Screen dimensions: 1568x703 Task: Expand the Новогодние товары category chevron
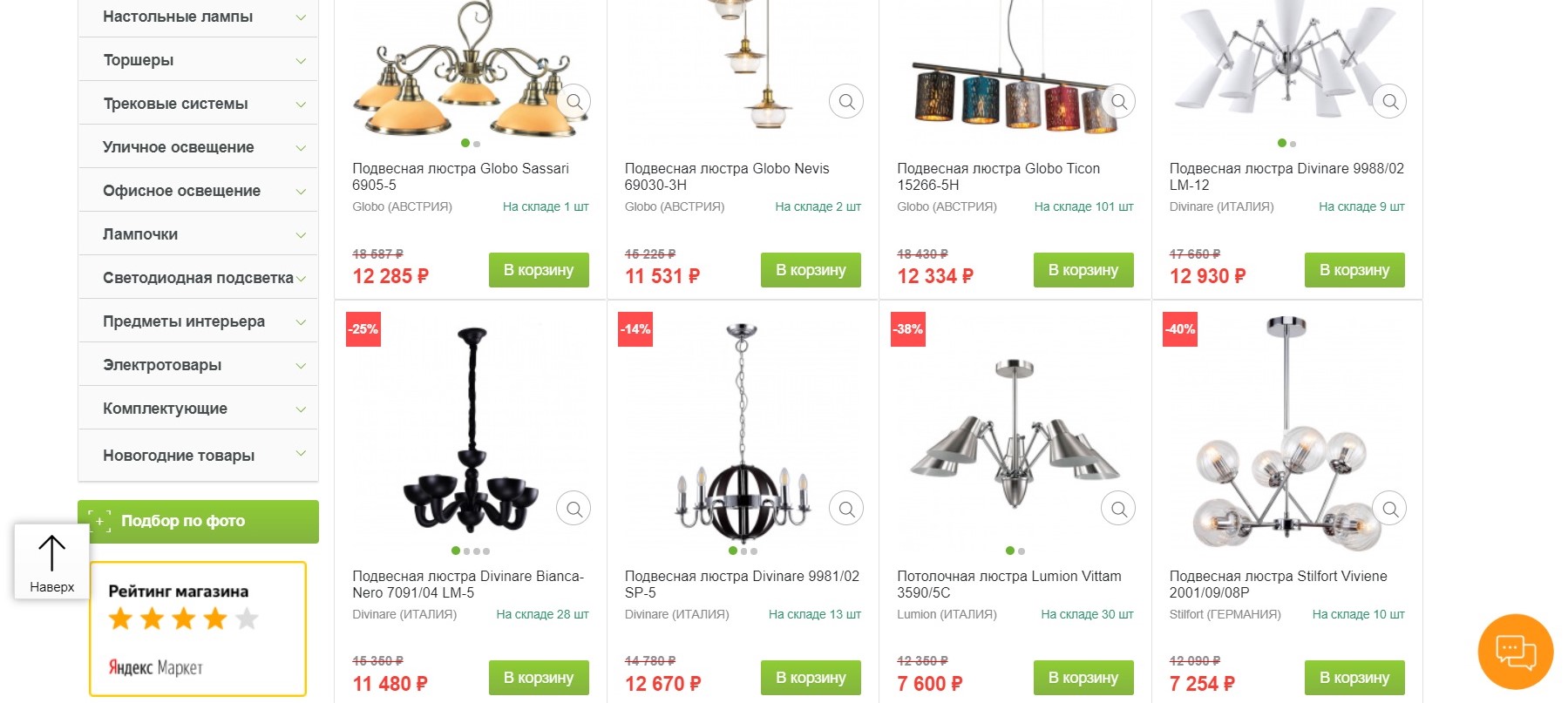click(x=301, y=453)
